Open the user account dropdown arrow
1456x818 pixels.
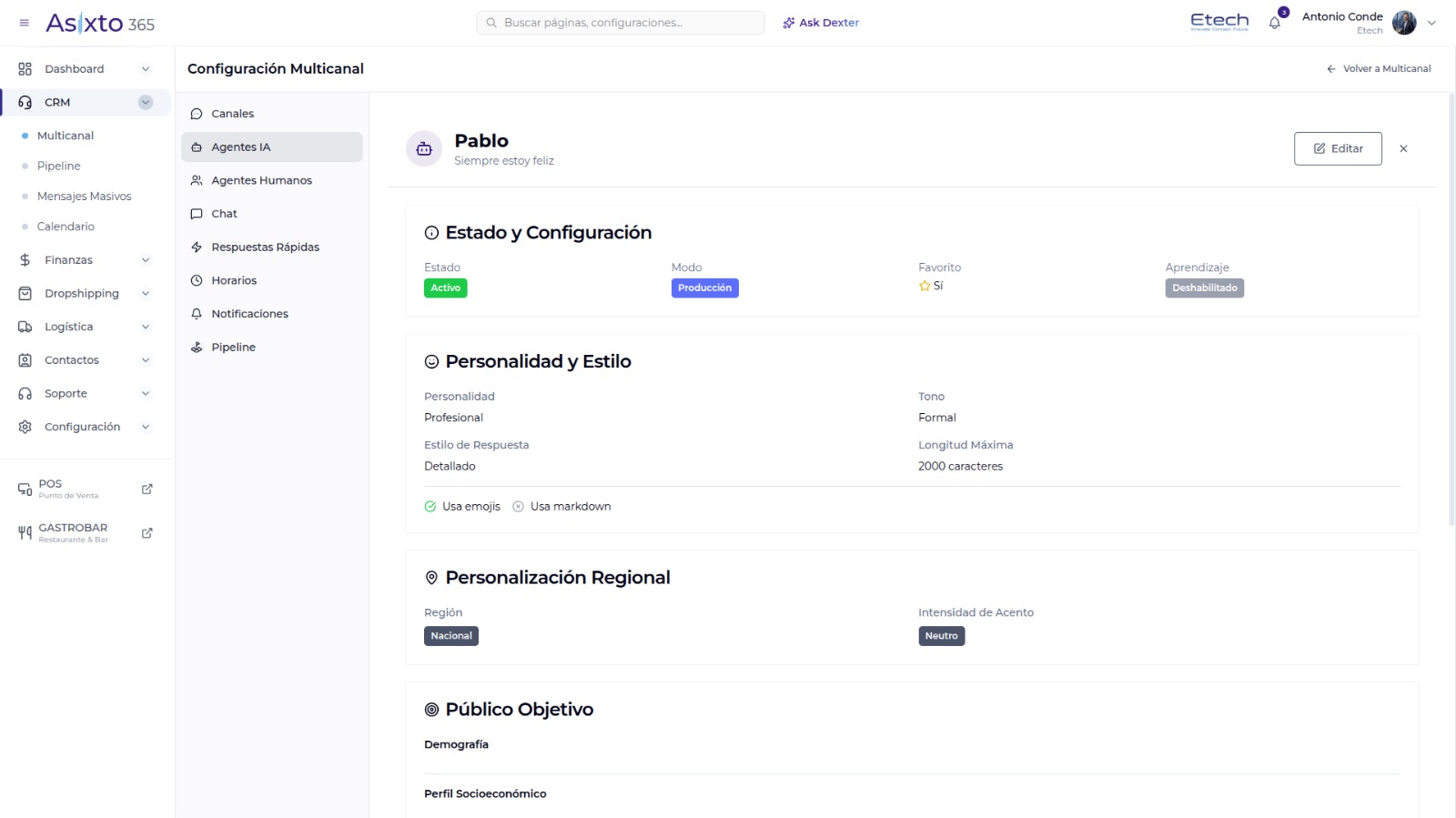point(1431,23)
